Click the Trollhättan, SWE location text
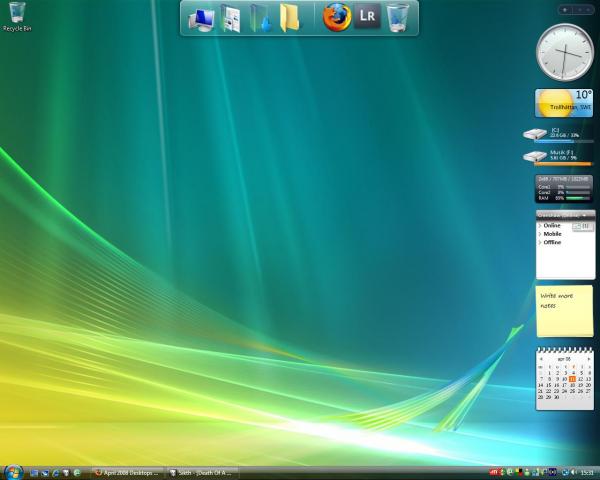Viewport: 600px width, 480px height. coord(571,107)
